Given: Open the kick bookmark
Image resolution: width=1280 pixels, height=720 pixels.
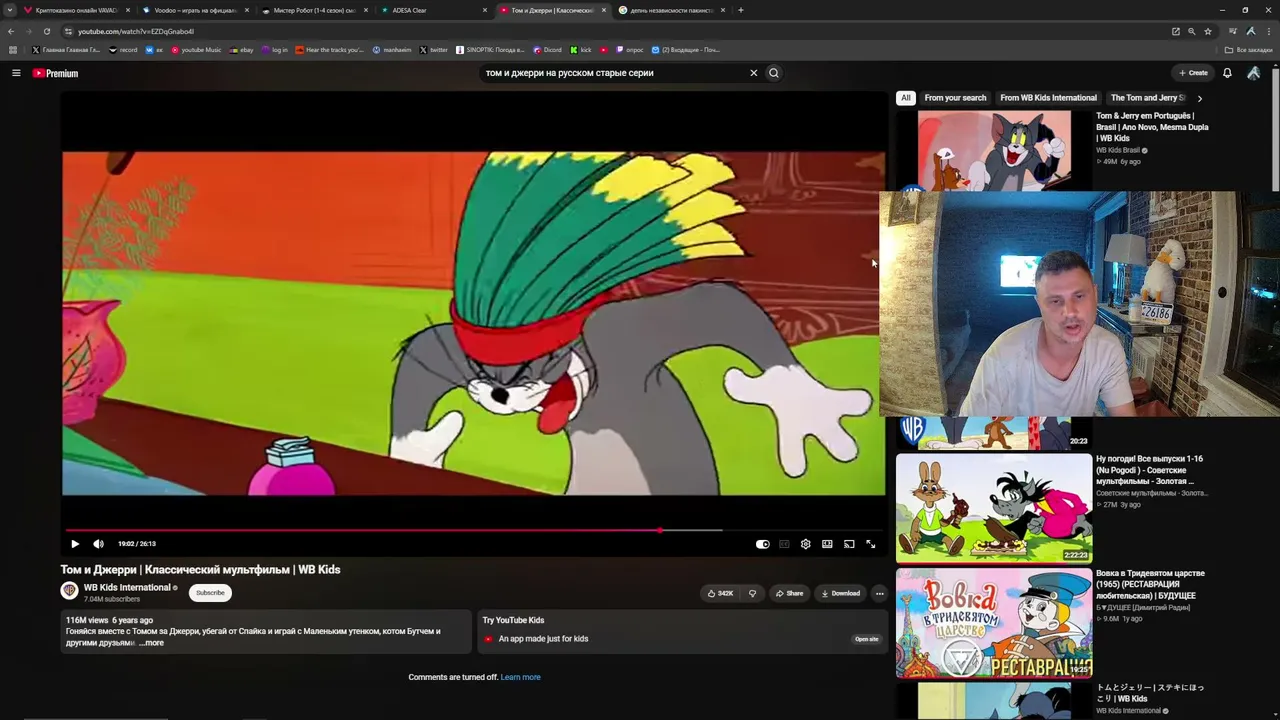Looking at the screenshot, I should click(581, 50).
